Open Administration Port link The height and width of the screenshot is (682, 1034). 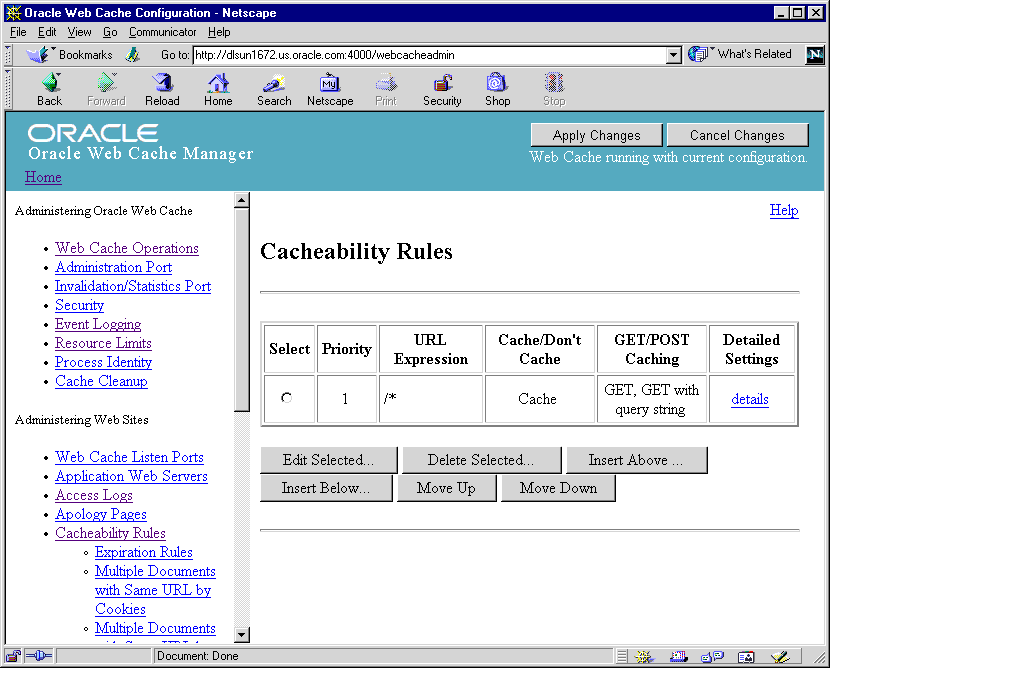tap(113, 267)
